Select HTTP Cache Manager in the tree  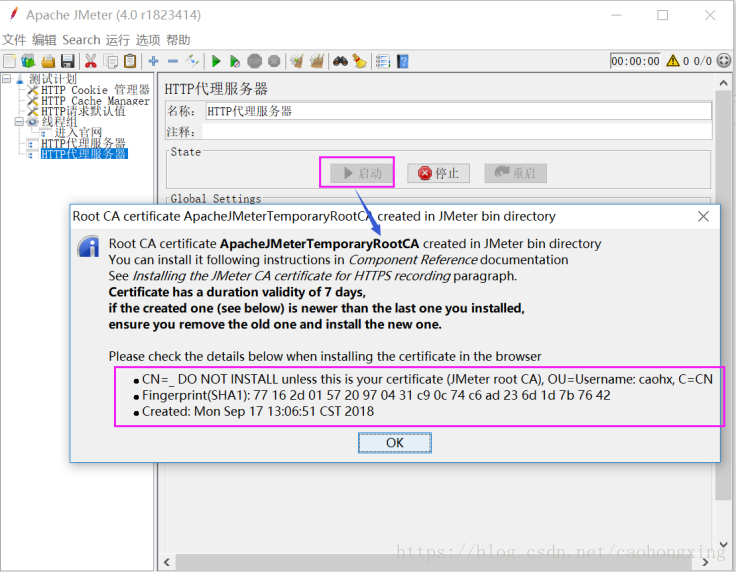95,101
